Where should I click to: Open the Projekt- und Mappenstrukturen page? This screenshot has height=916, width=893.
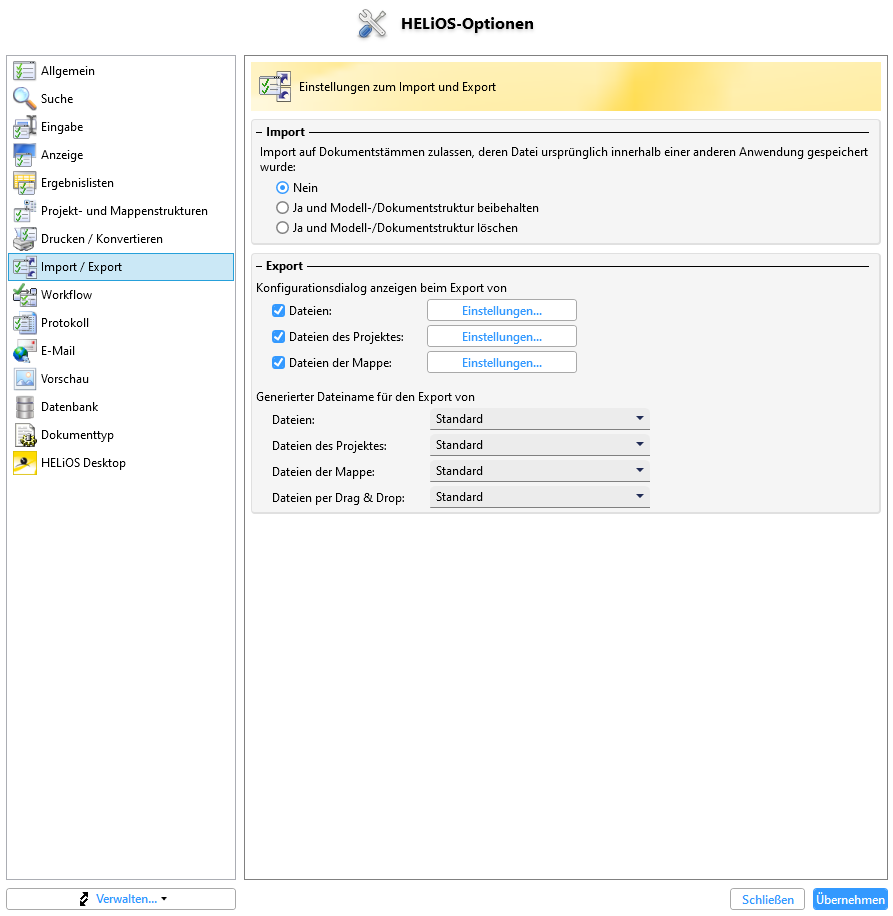coord(121,211)
